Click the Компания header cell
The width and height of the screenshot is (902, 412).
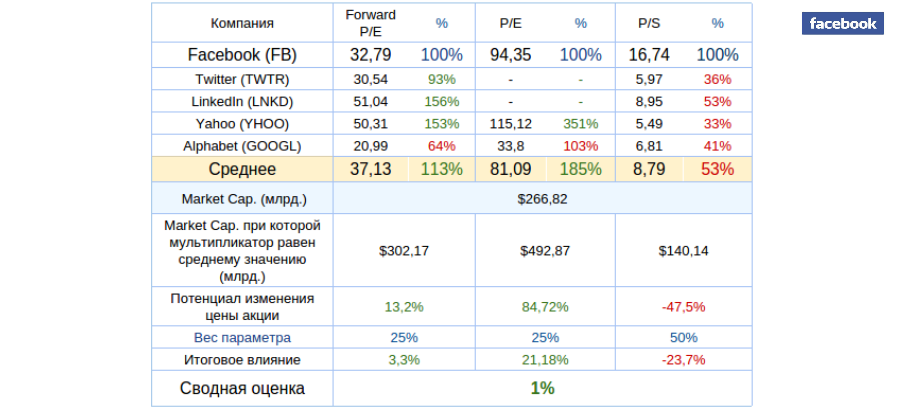click(242, 23)
